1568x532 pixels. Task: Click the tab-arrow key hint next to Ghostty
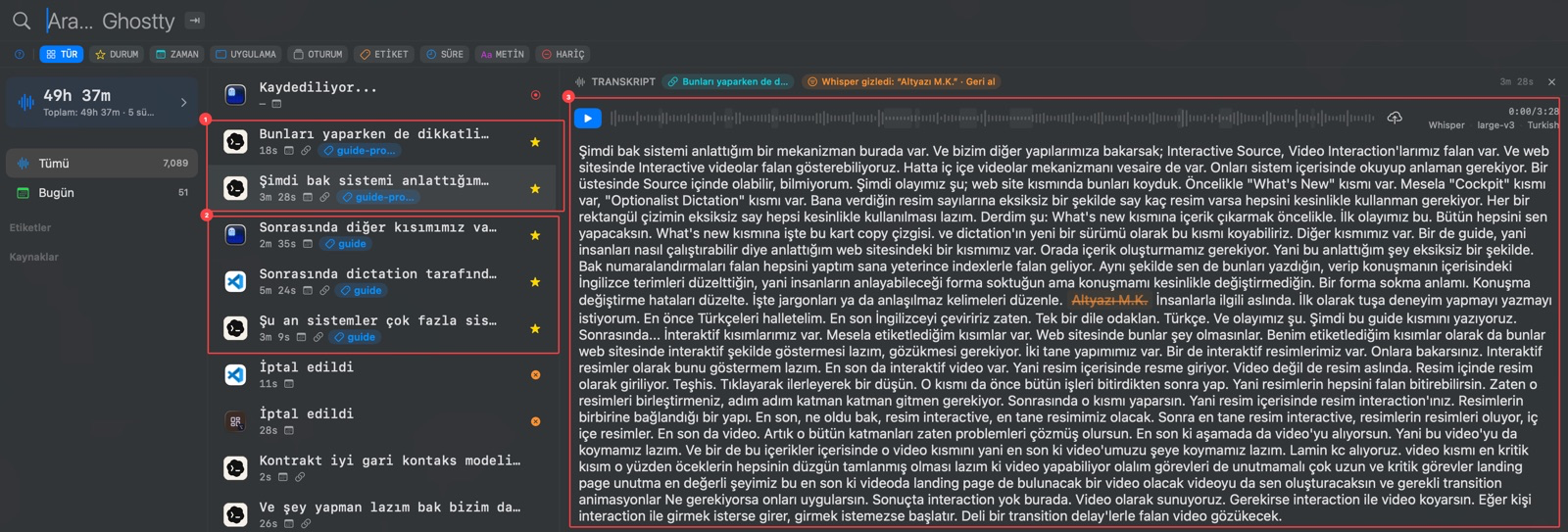195,21
